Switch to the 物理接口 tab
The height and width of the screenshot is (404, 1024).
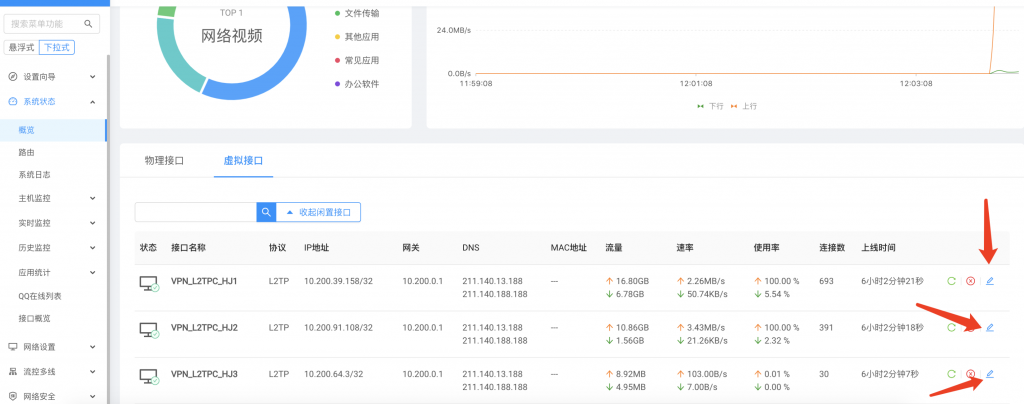coord(164,159)
